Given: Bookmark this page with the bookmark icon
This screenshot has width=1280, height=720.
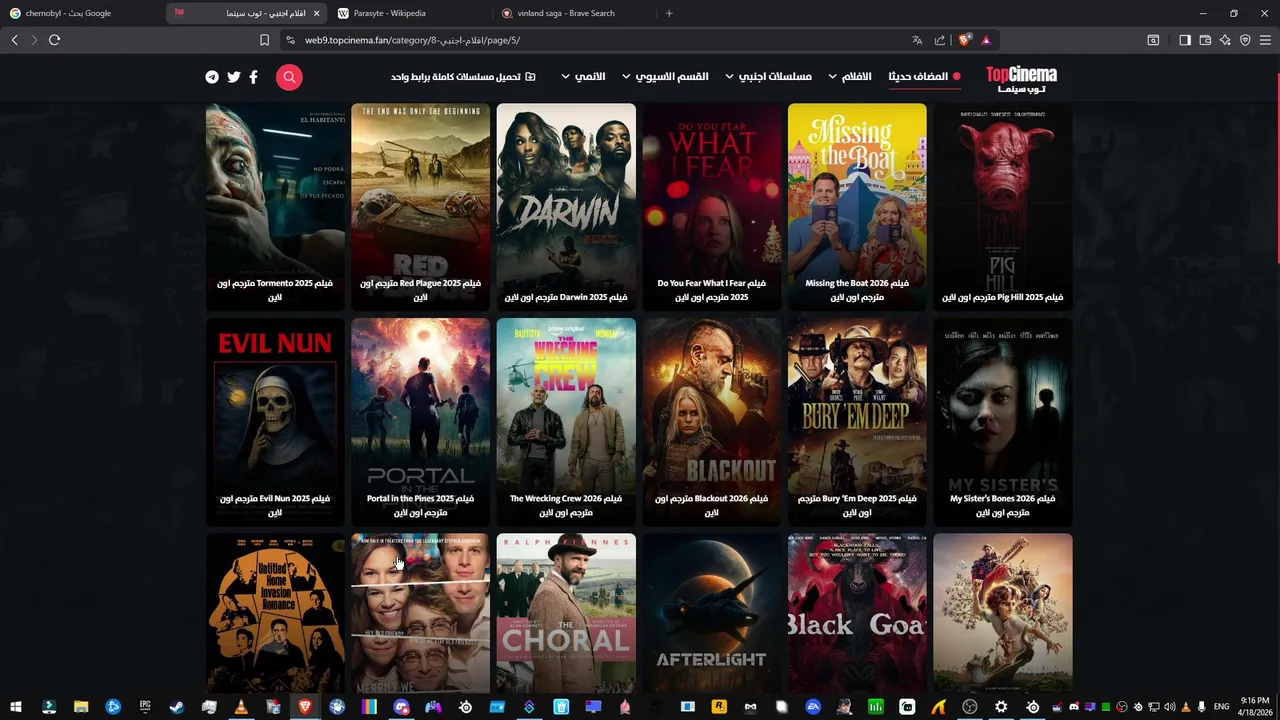Looking at the screenshot, I should pyautogui.click(x=264, y=40).
